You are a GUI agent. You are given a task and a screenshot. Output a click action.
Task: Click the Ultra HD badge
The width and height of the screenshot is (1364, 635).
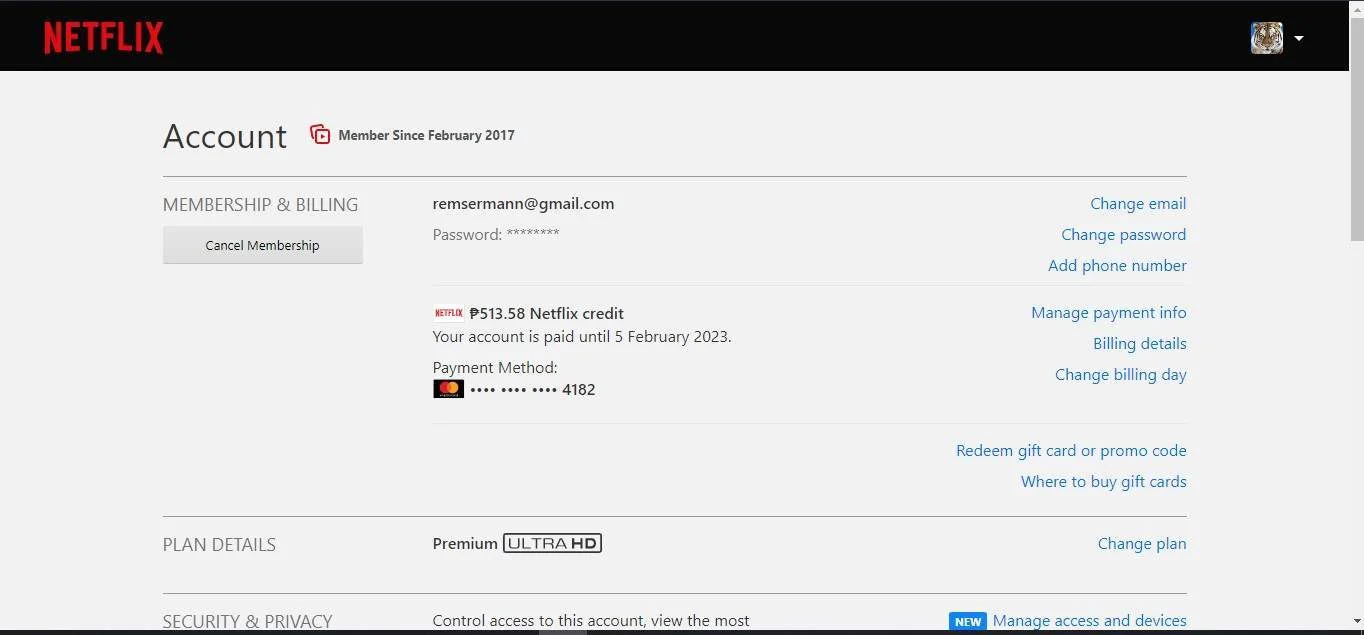pyautogui.click(x=552, y=544)
